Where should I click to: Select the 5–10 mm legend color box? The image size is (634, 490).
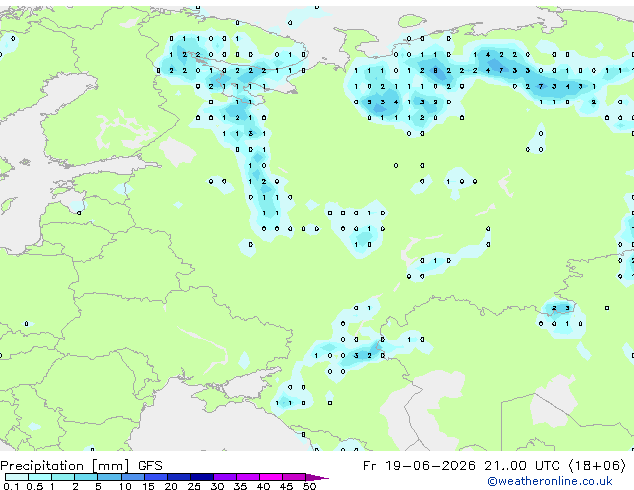pos(109,477)
